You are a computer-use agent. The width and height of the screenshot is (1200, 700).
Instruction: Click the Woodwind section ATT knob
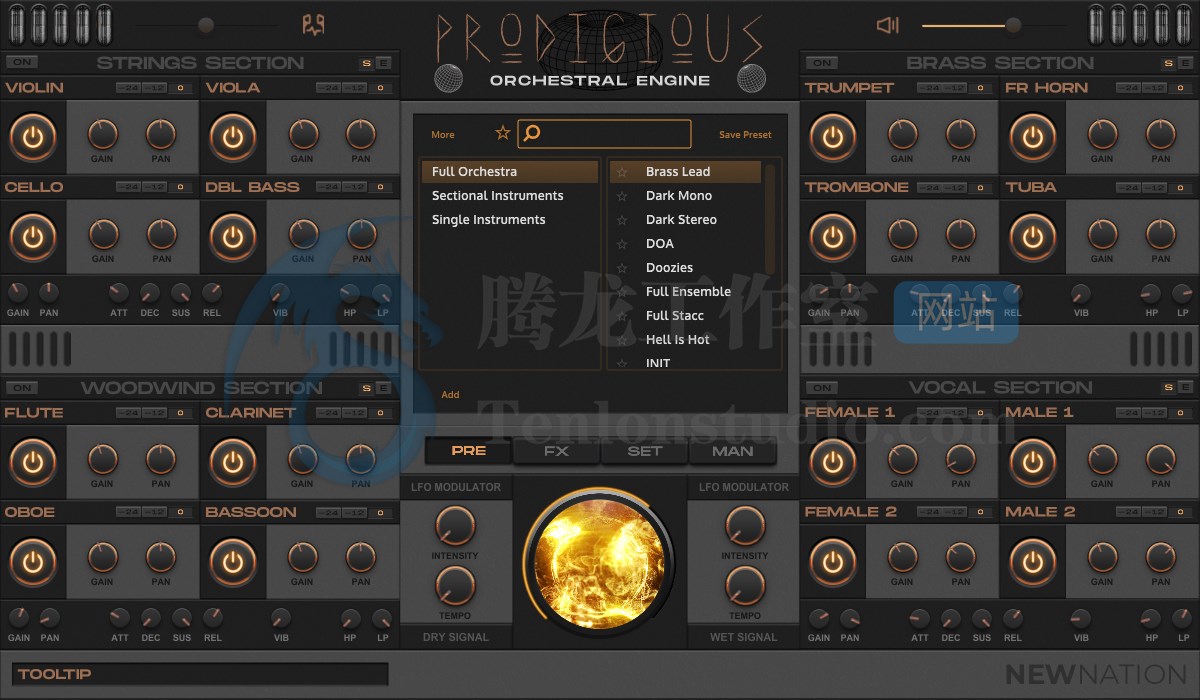tap(119, 618)
